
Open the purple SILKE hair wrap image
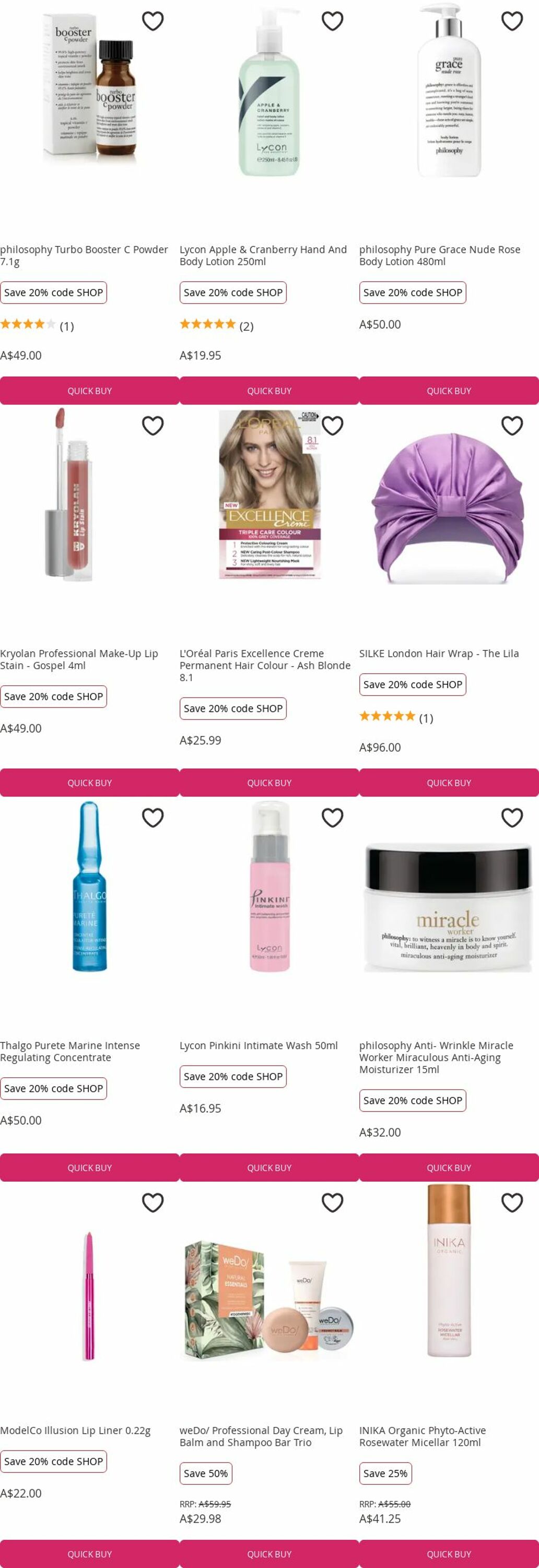[x=449, y=507]
